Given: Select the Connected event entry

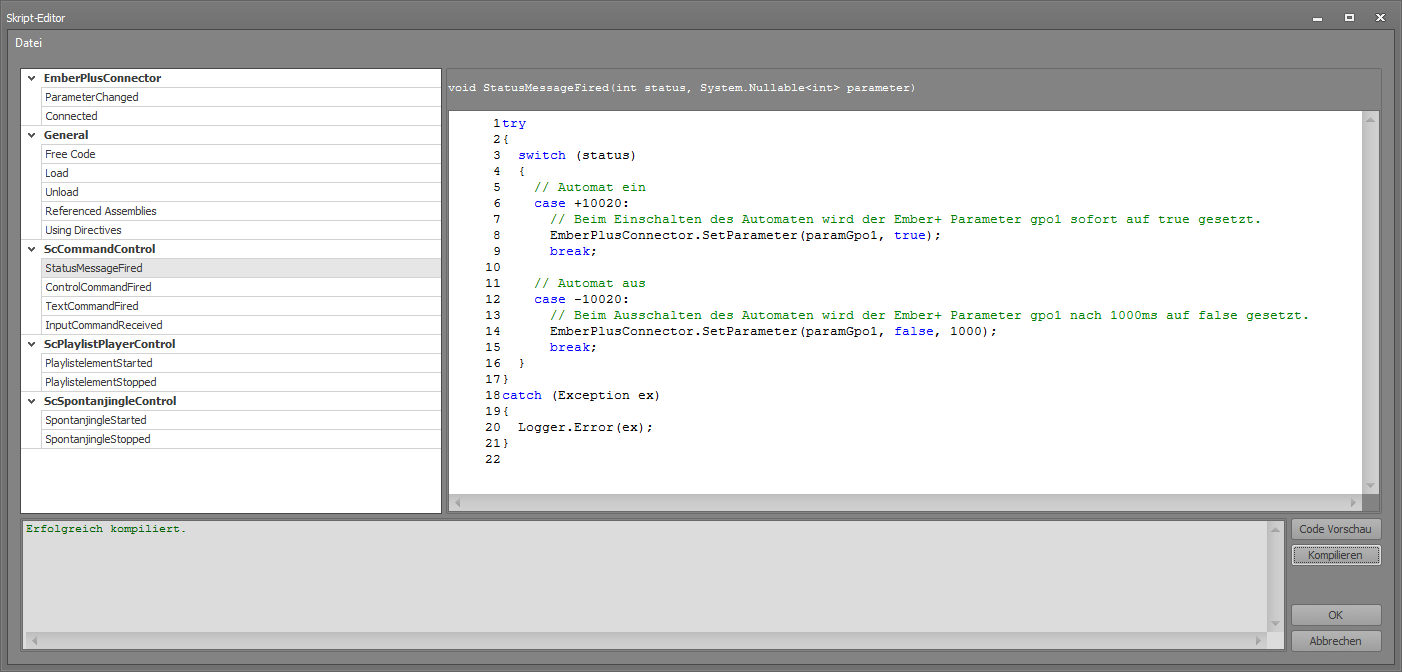Looking at the screenshot, I should point(241,116).
